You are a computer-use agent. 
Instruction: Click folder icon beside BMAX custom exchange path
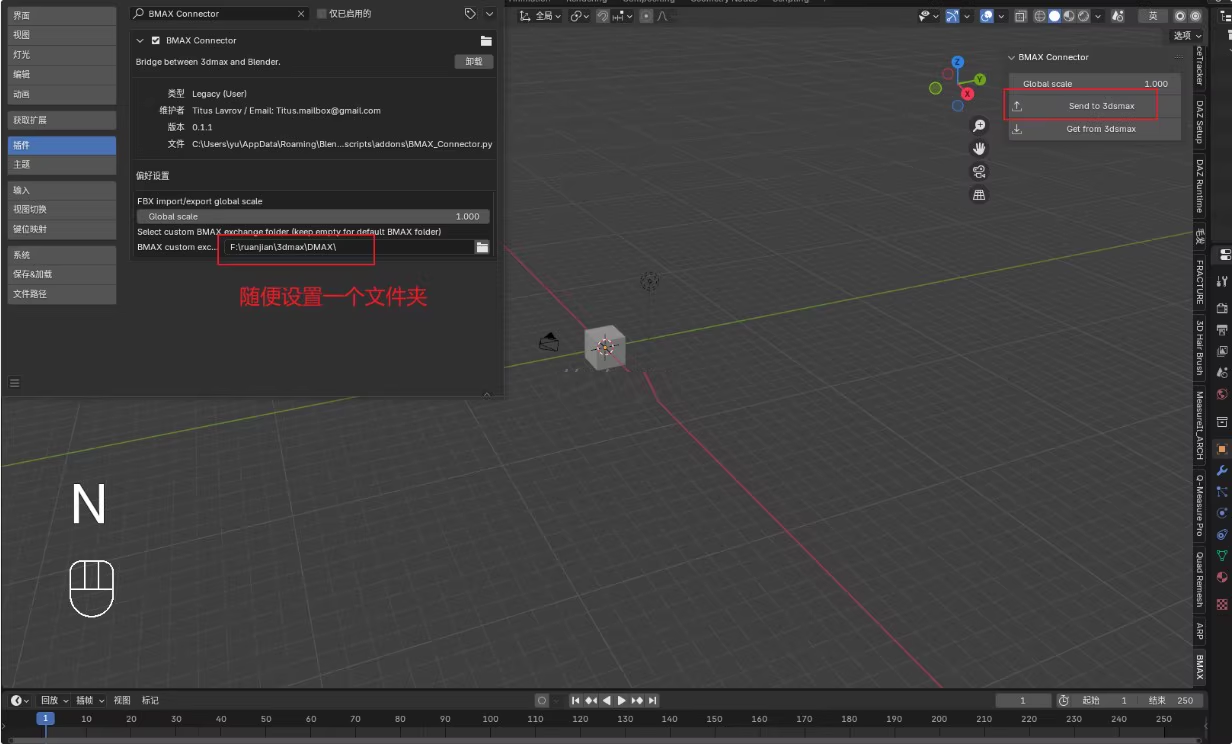click(482, 247)
